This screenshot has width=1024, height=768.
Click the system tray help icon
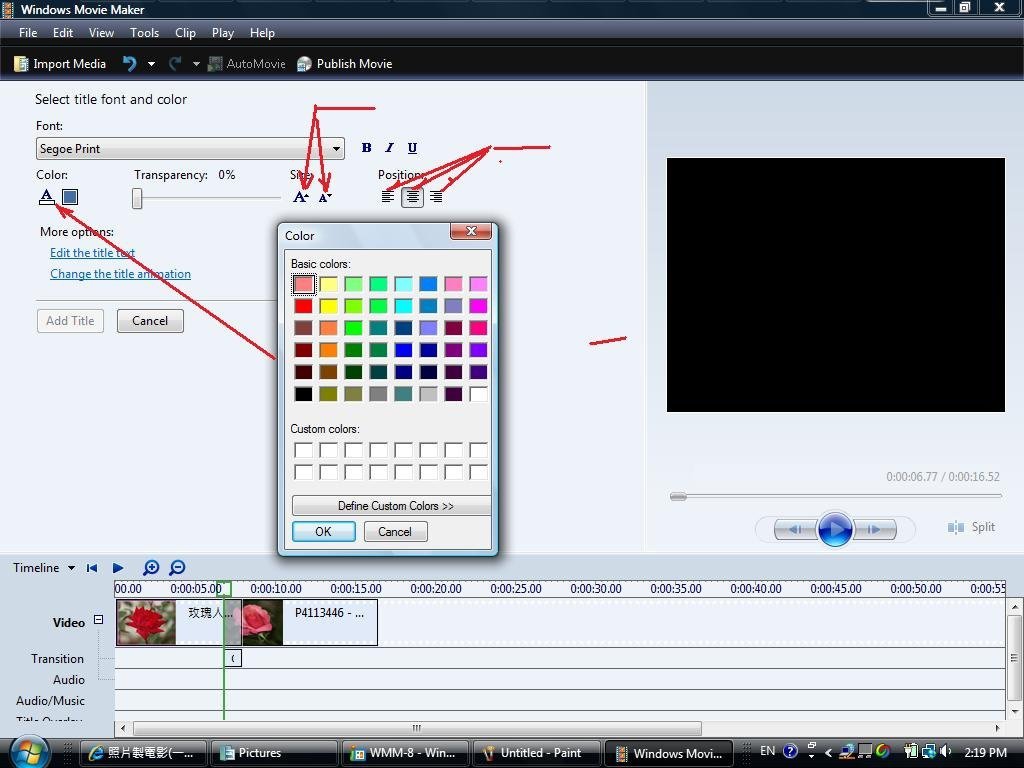790,751
